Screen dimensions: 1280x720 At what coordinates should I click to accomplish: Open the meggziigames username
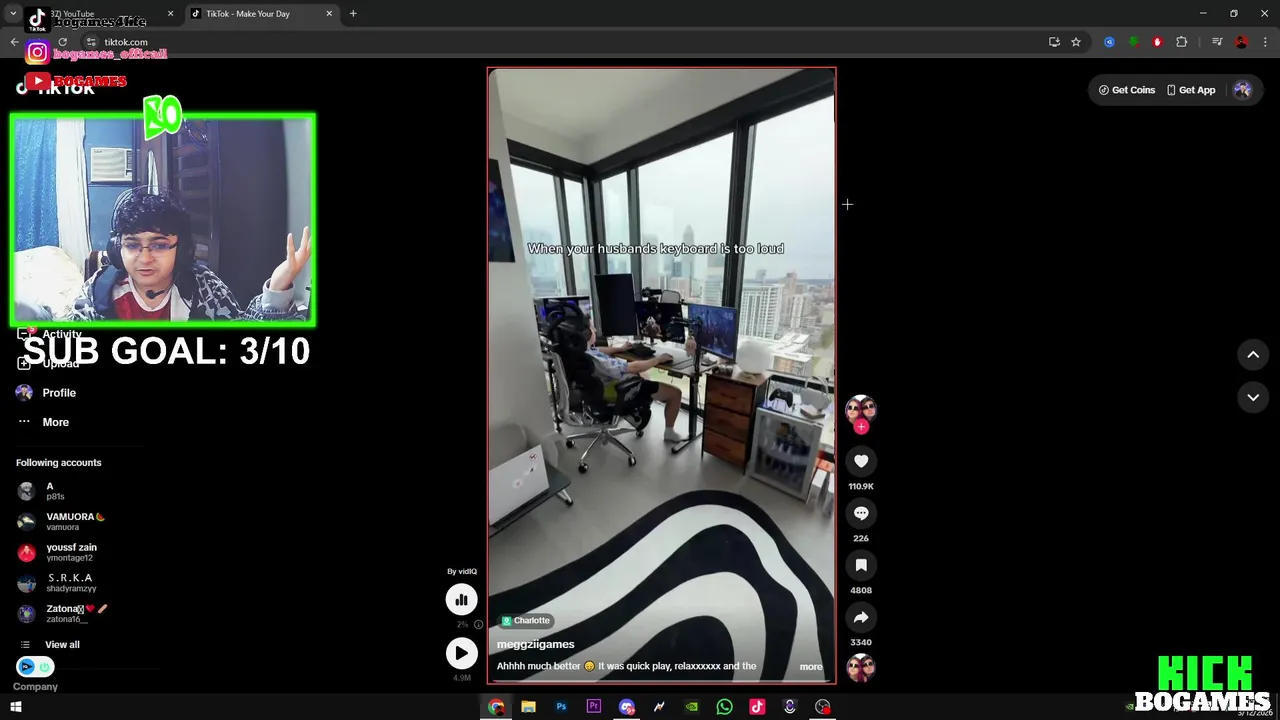pos(536,645)
